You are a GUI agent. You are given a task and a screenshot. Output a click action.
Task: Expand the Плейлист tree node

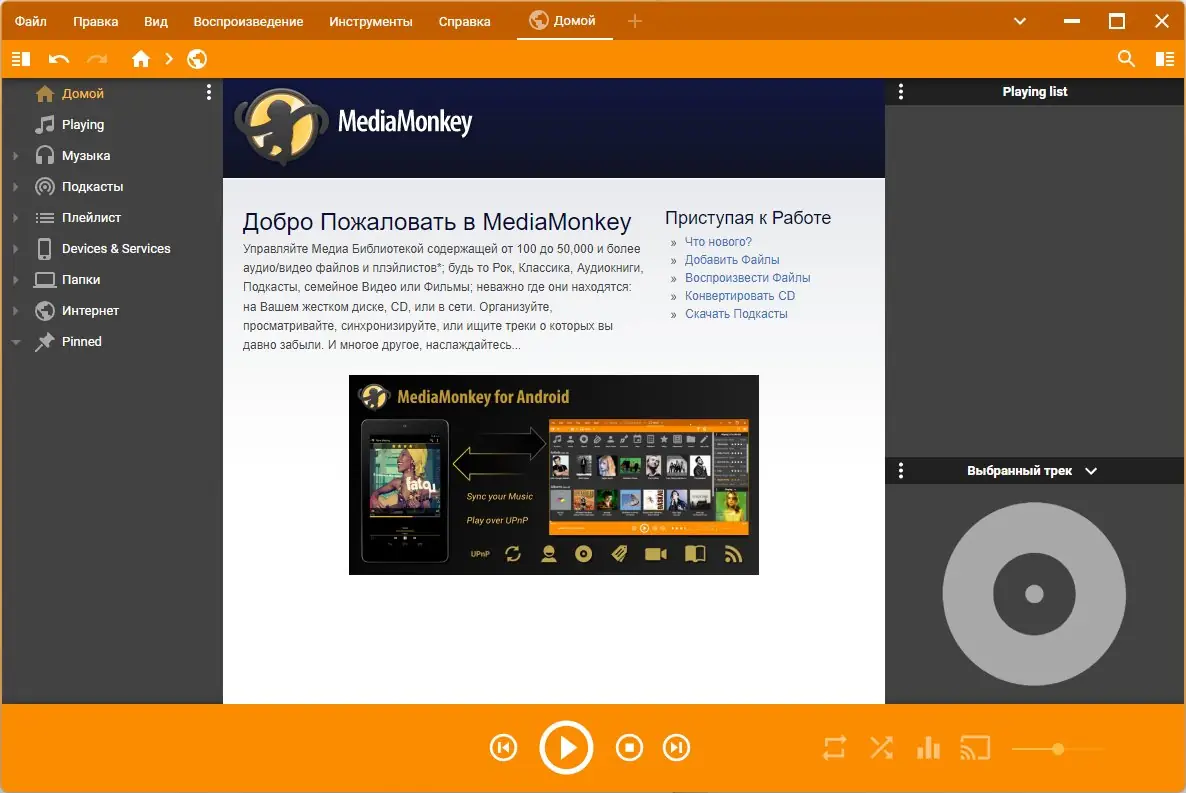click(15, 218)
